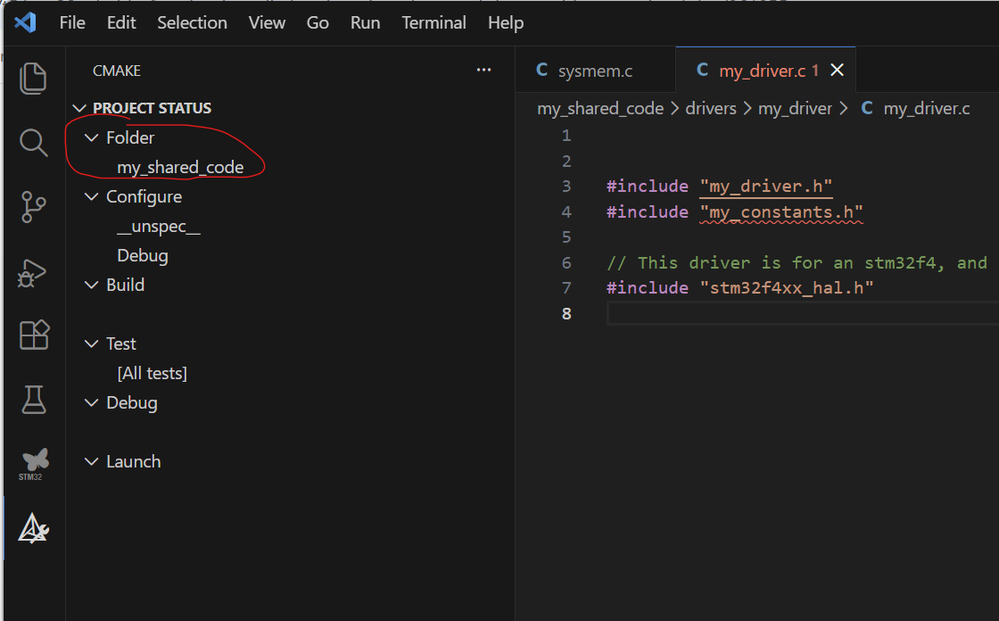
Task: Collapse the Configure tree node
Action: point(93,197)
